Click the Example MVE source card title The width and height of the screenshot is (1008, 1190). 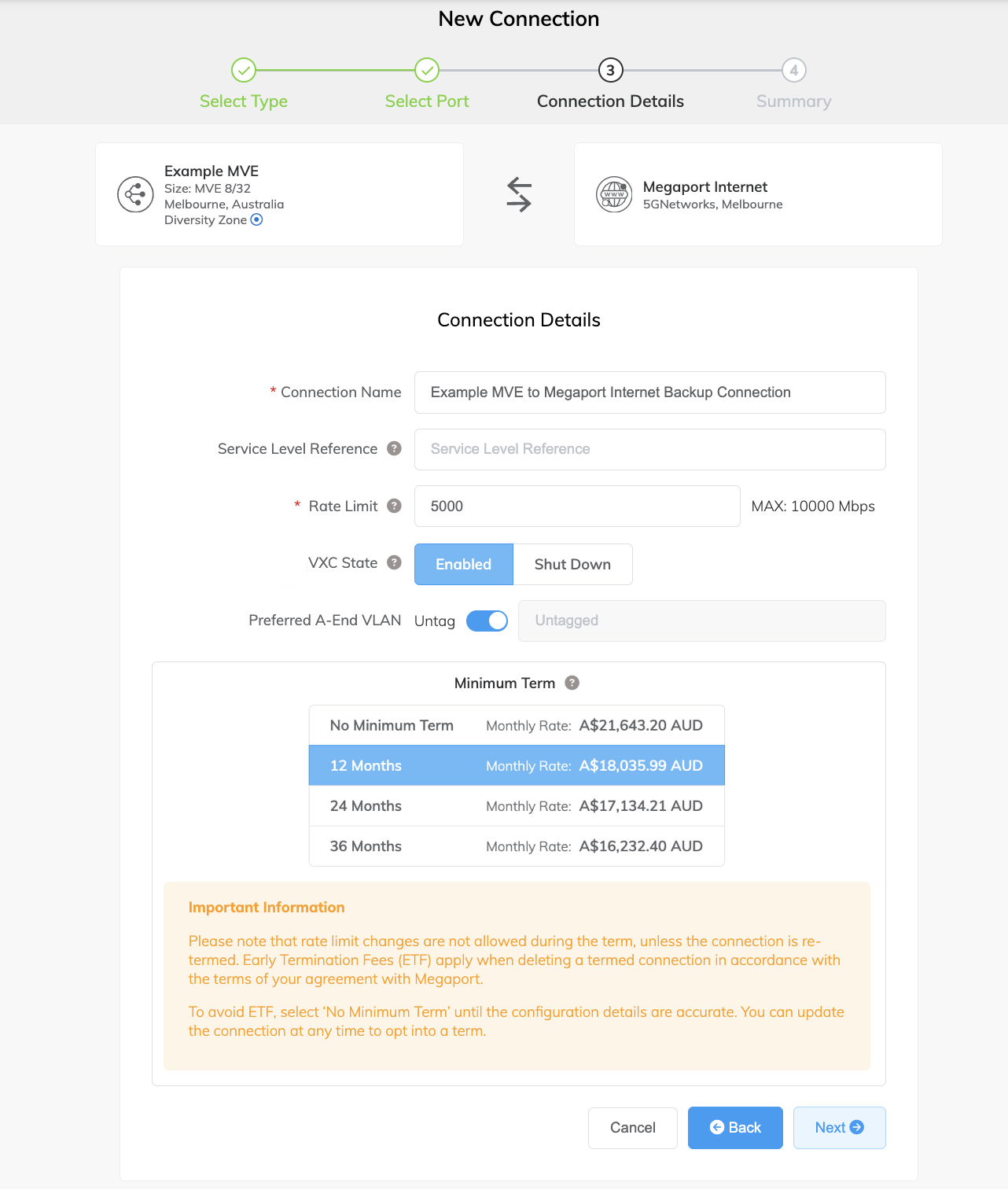click(x=212, y=171)
